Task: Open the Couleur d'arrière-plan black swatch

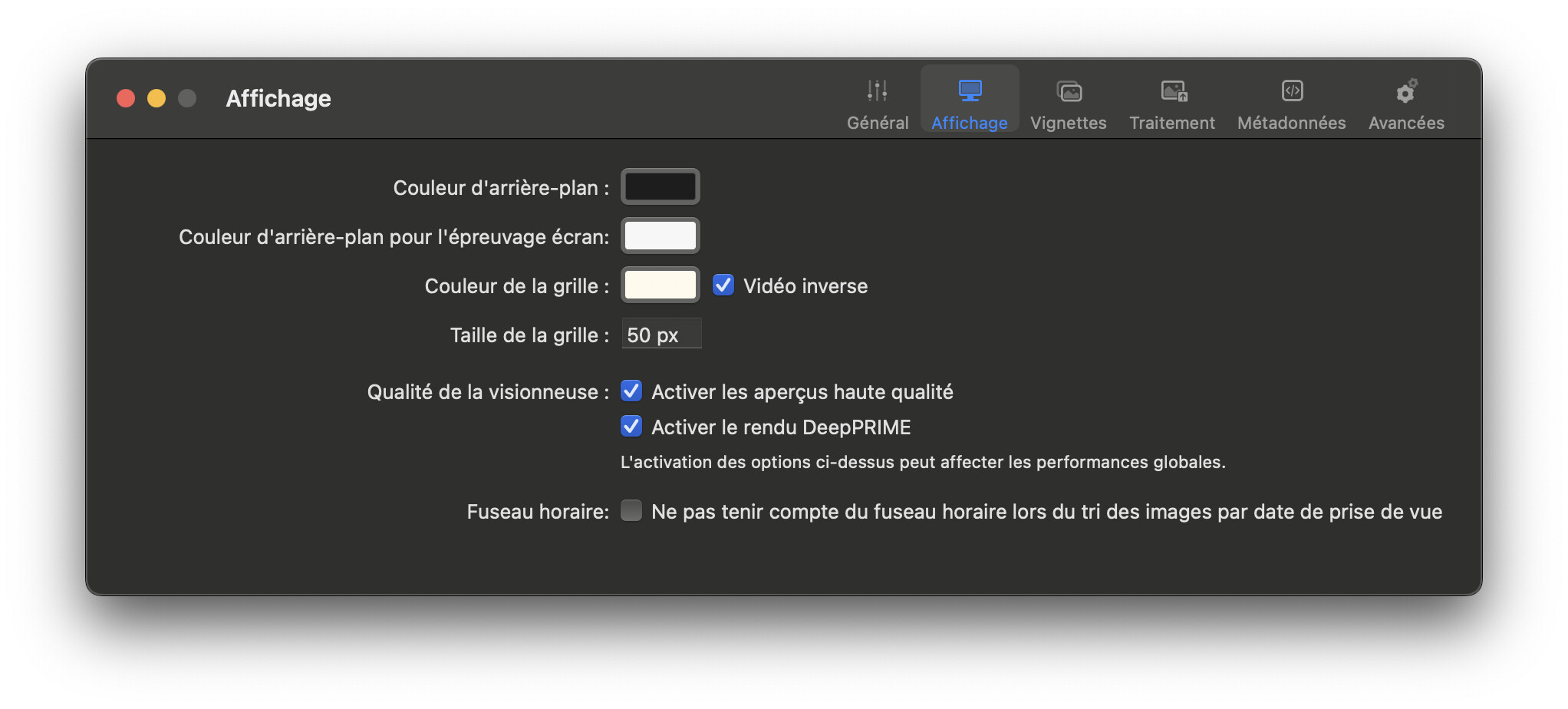Action: tap(660, 186)
